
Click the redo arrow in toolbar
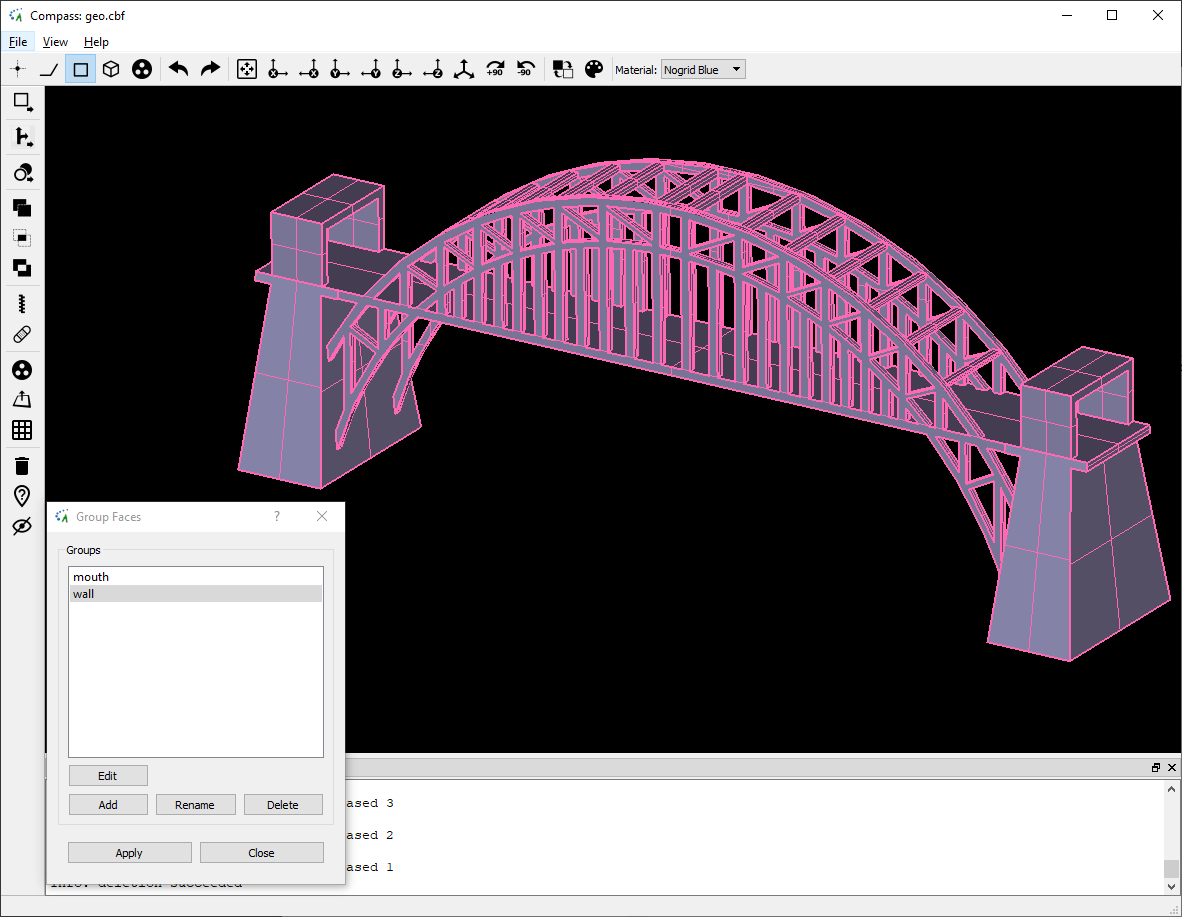click(210, 69)
